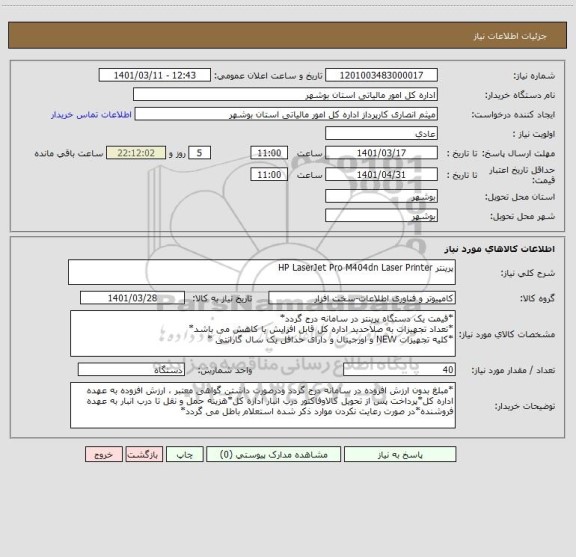Click delivery city field بوشهر
576x557 pixels.
[x=381, y=216]
